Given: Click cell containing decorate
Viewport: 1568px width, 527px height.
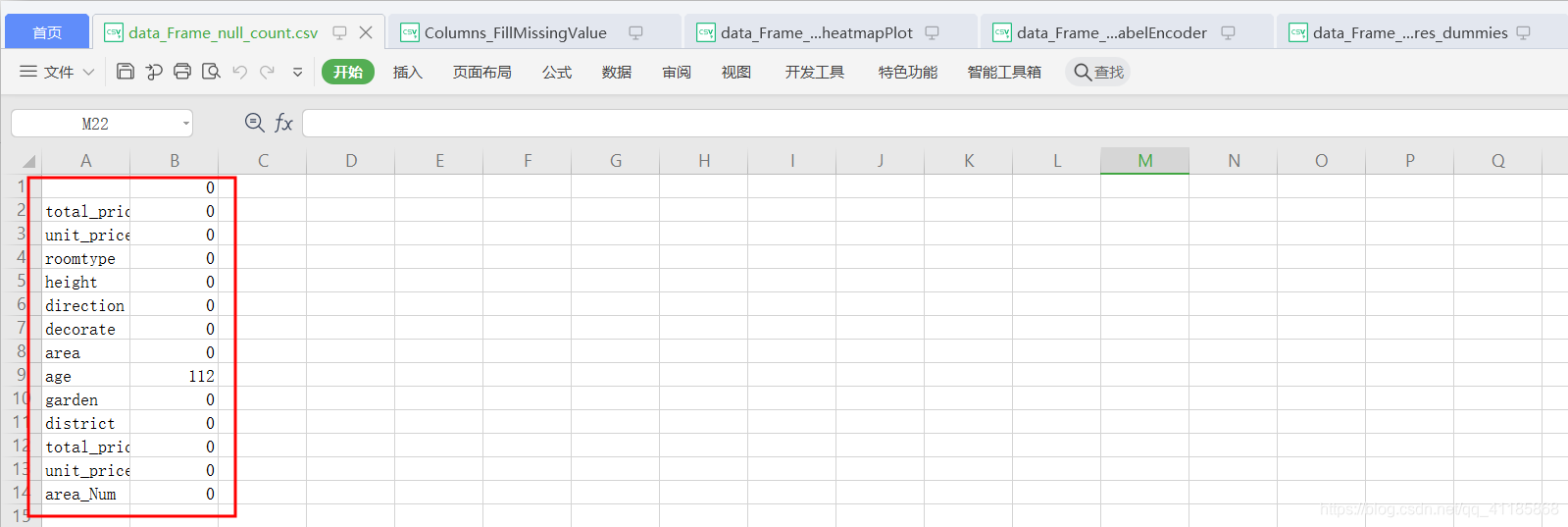Looking at the screenshot, I should 86,329.
